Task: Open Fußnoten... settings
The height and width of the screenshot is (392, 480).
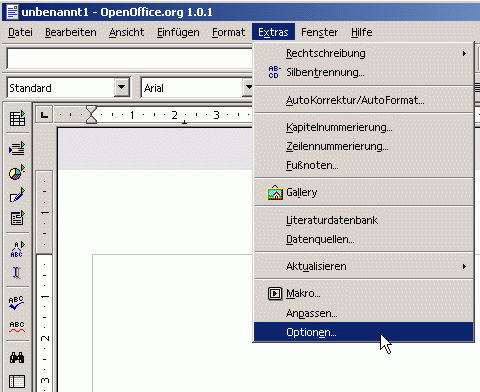Action: tap(364, 165)
